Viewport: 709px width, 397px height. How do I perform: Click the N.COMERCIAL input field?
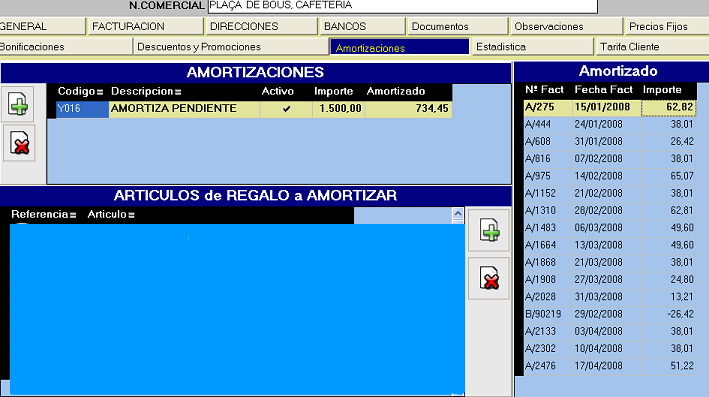point(402,5)
